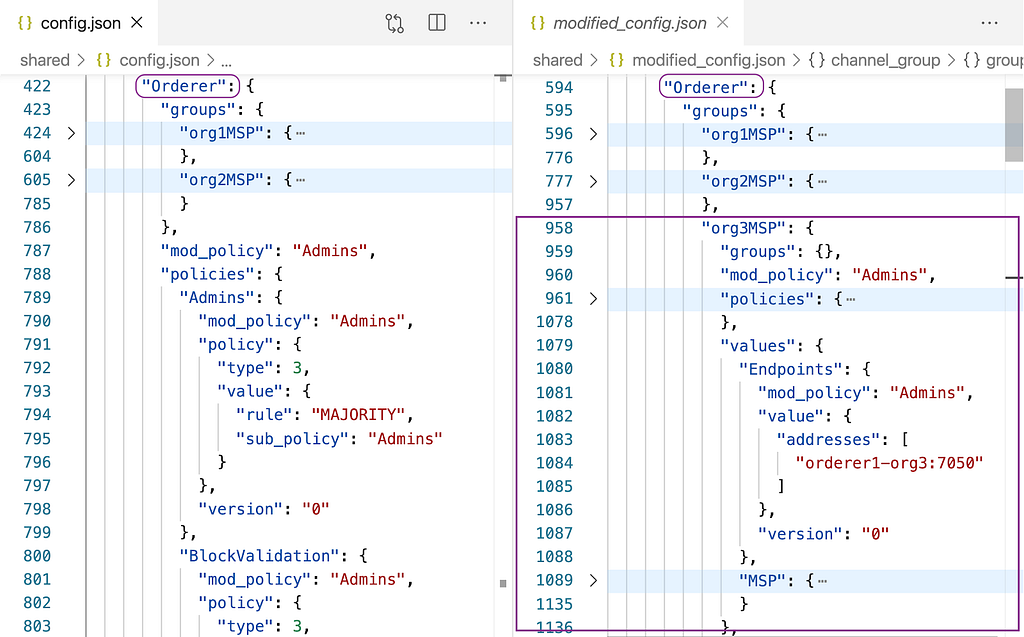Open the modified_config.json editor tab
1024x637 pixels.
pyautogui.click(x=629, y=23)
